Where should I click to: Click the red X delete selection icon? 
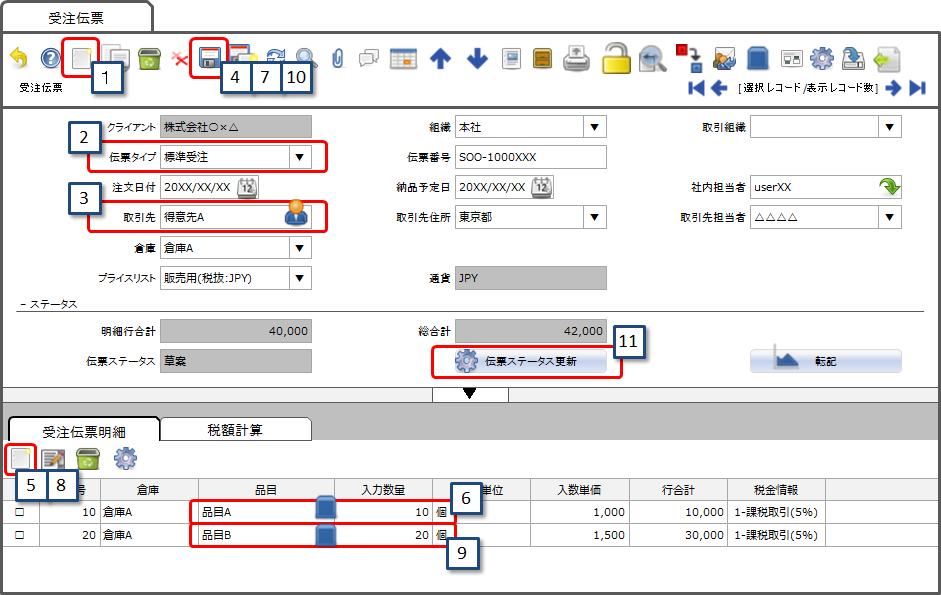[179, 59]
